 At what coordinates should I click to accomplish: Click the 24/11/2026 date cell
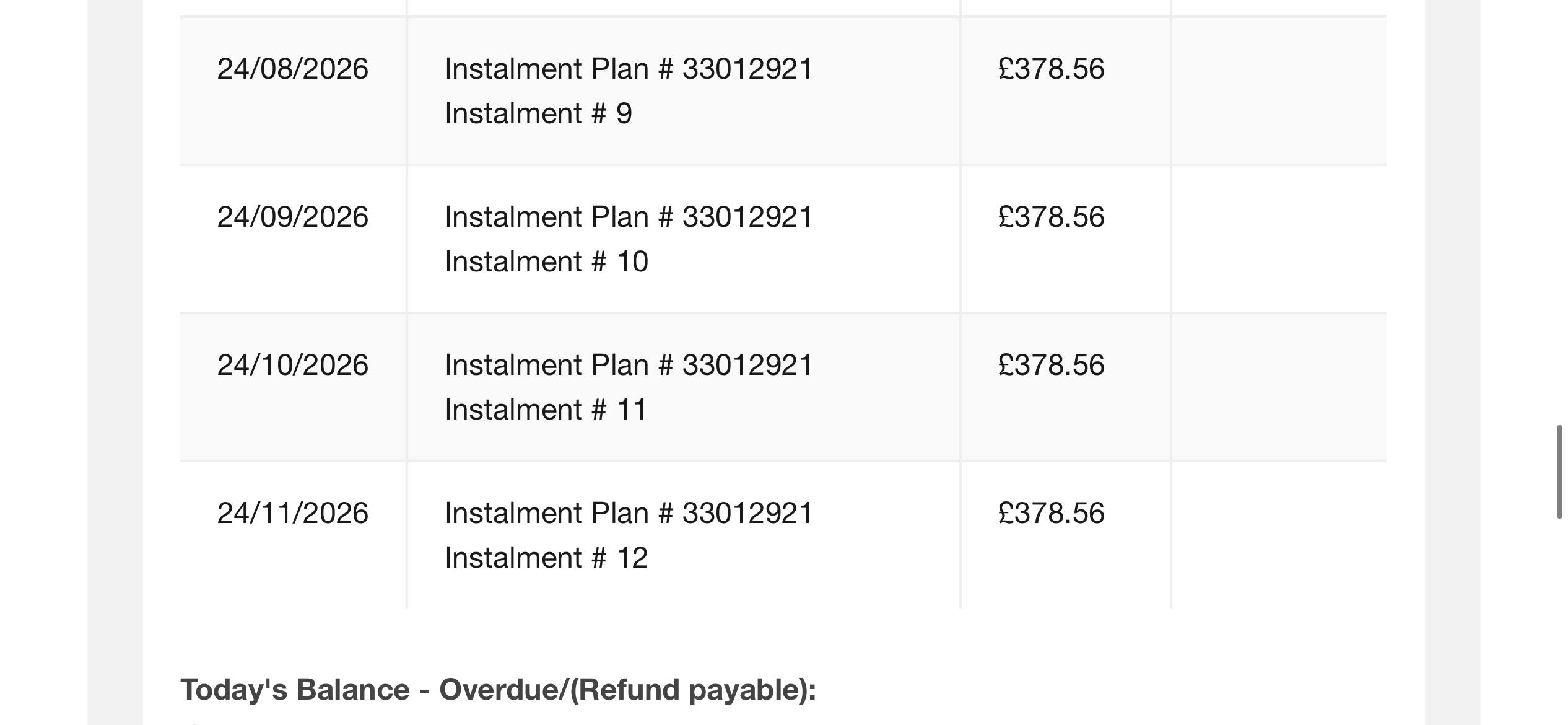coord(292,512)
